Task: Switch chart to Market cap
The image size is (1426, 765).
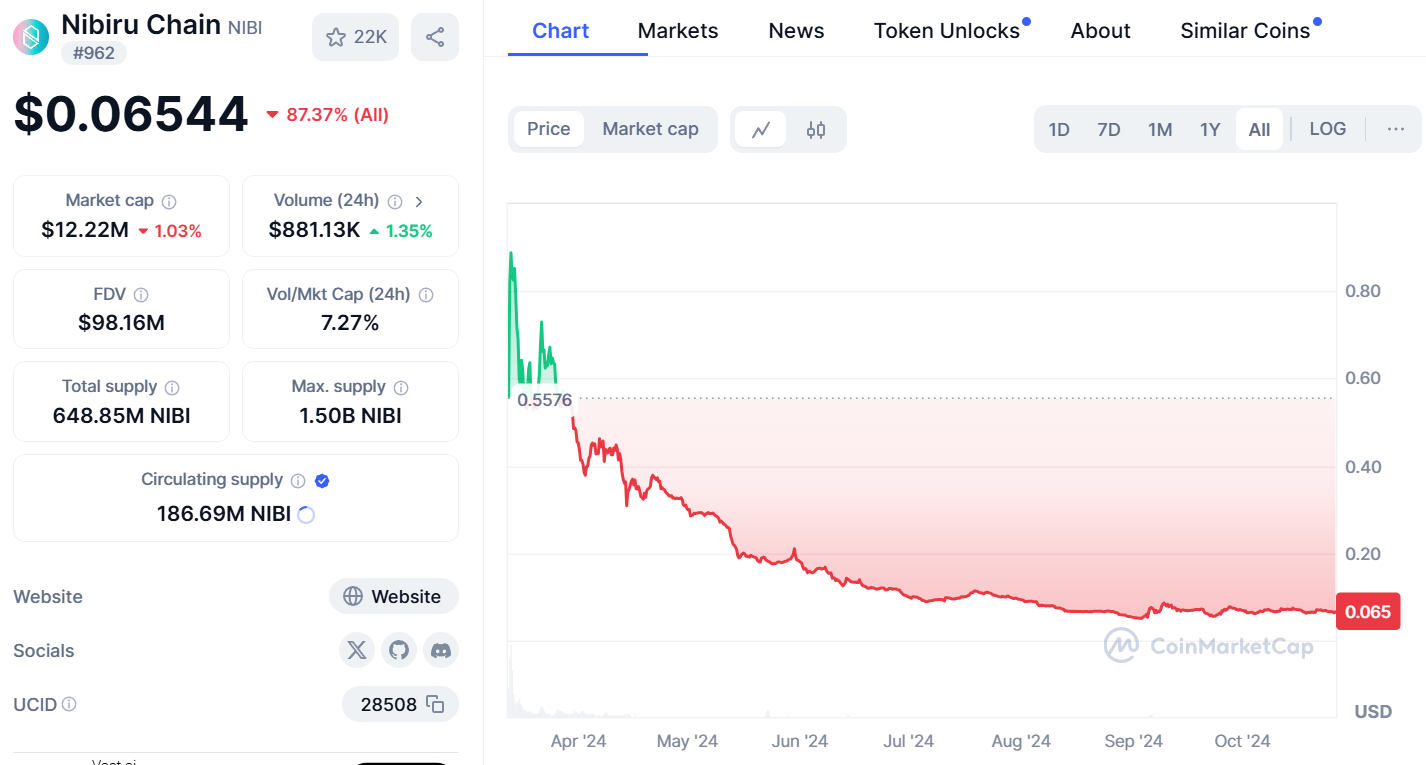Action: 650,129
